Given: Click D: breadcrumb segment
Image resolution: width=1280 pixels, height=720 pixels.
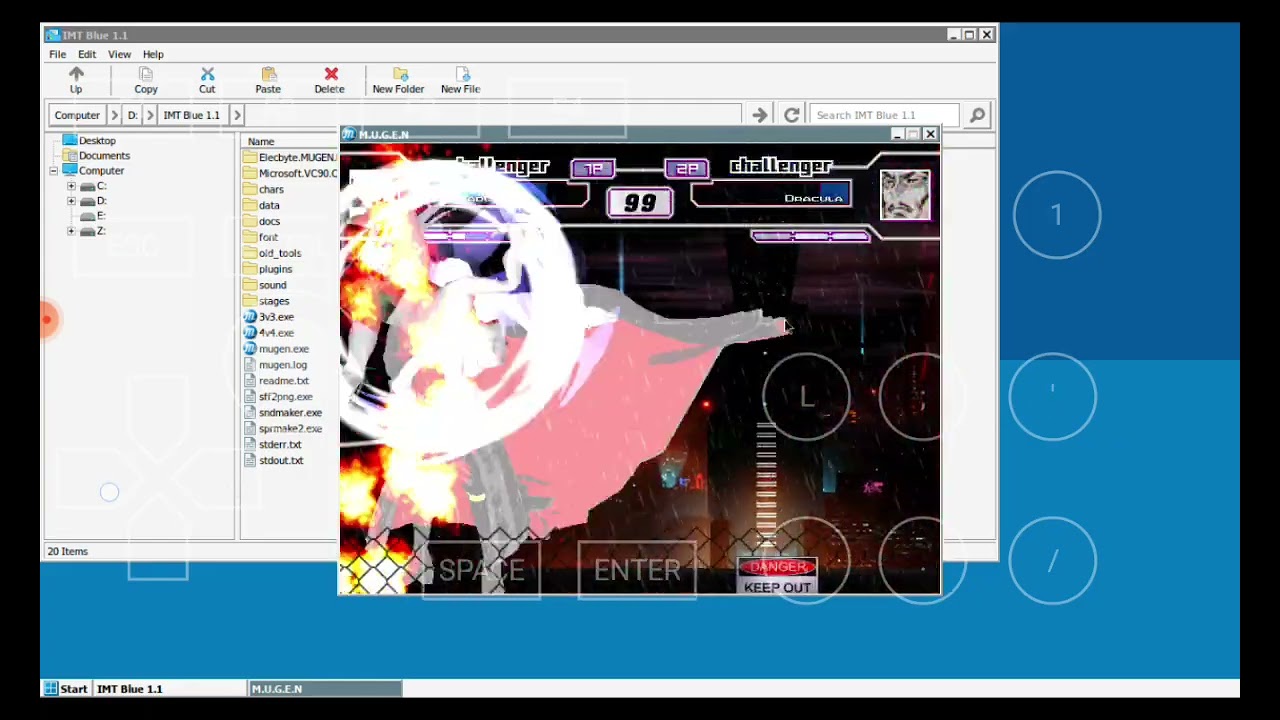Looking at the screenshot, I should (132, 115).
